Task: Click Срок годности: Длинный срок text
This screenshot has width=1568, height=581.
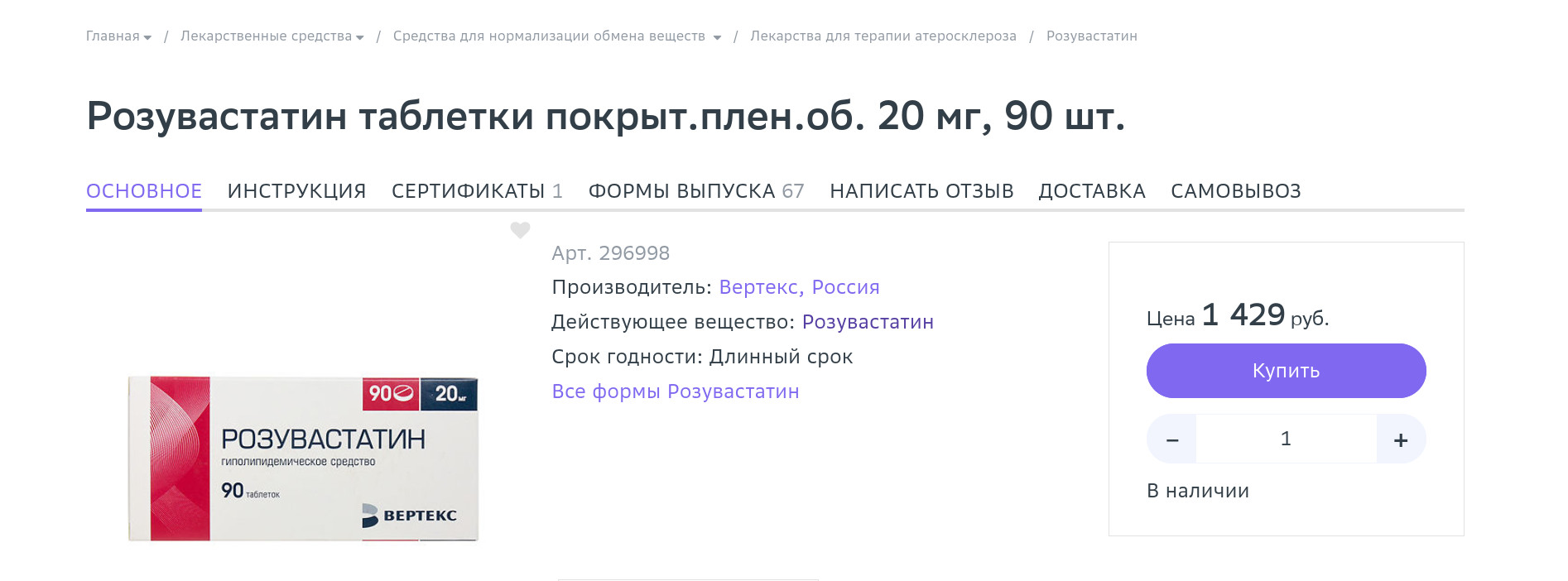Action: [702, 357]
